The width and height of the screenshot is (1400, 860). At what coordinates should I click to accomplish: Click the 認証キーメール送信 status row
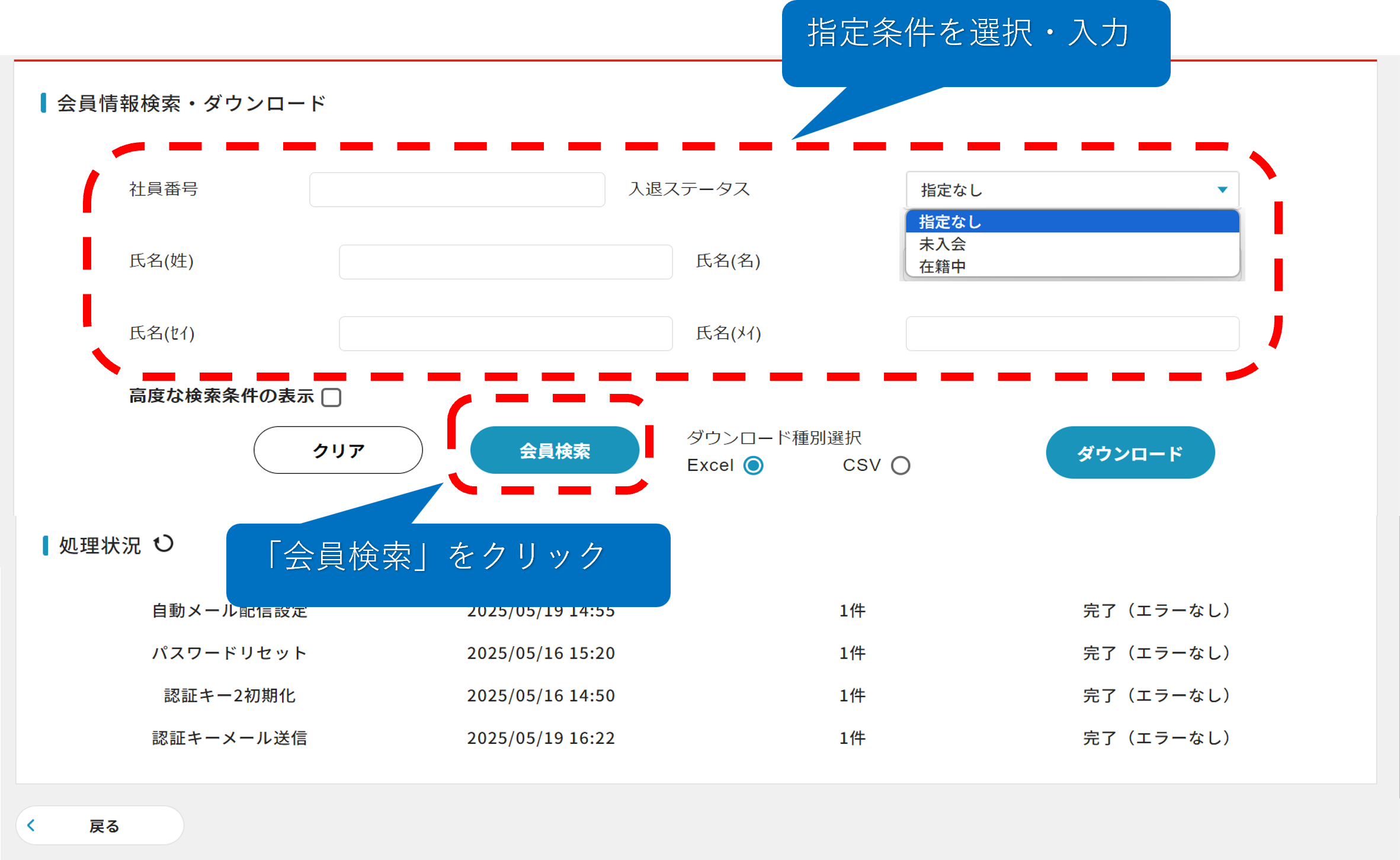point(229,738)
